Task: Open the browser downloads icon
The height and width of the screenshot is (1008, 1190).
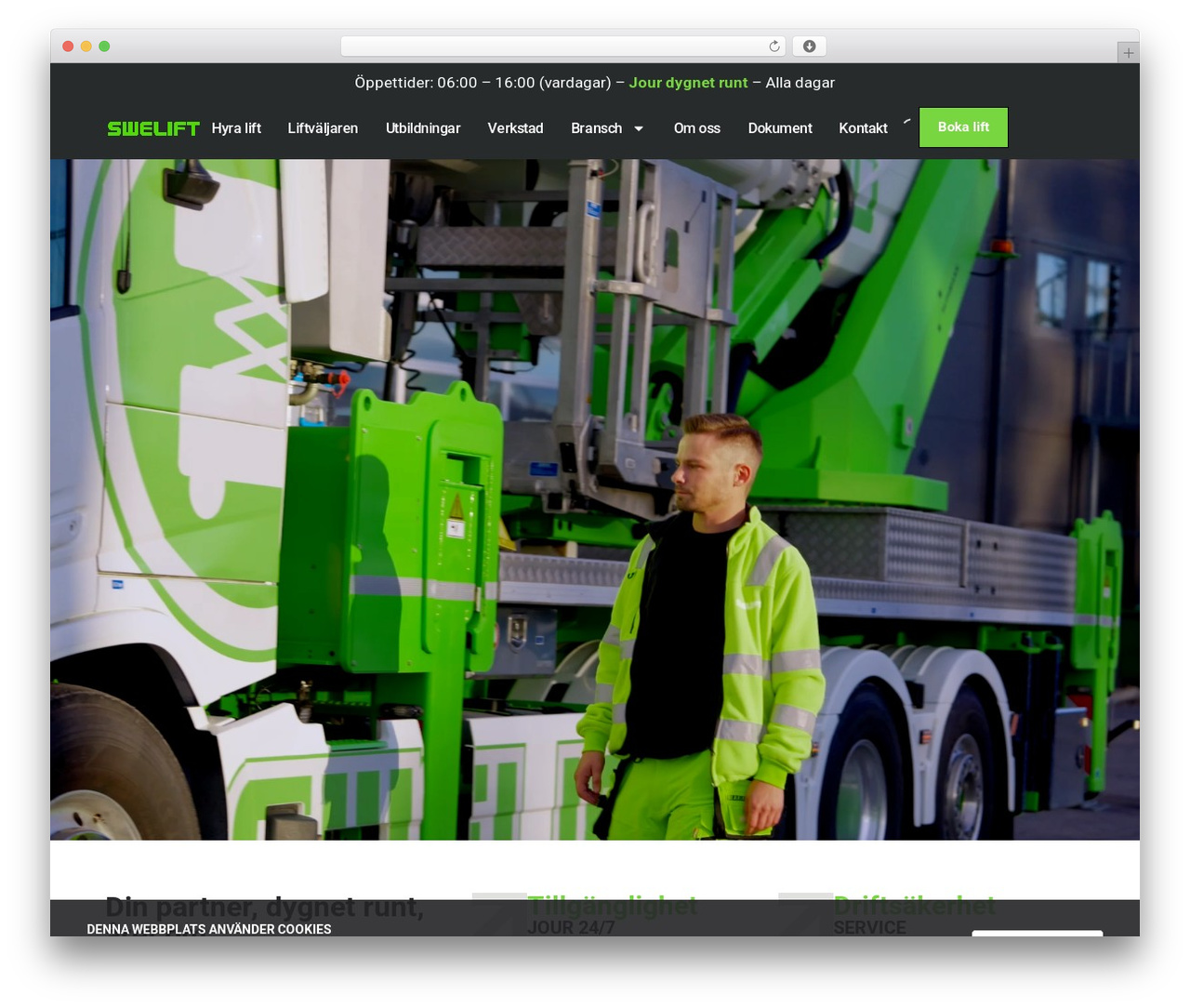Action: click(810, 46)
